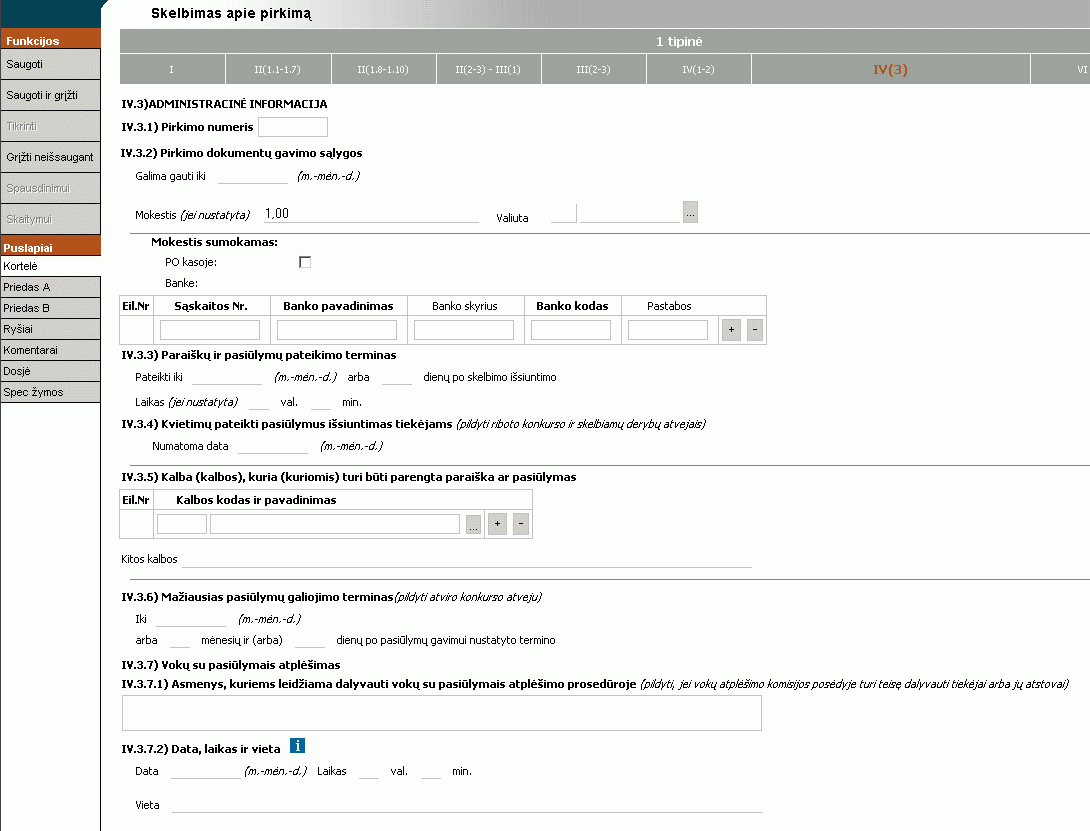1090x831 pixels.
Task: Open the Dosjė page
Action: (50, 371)
